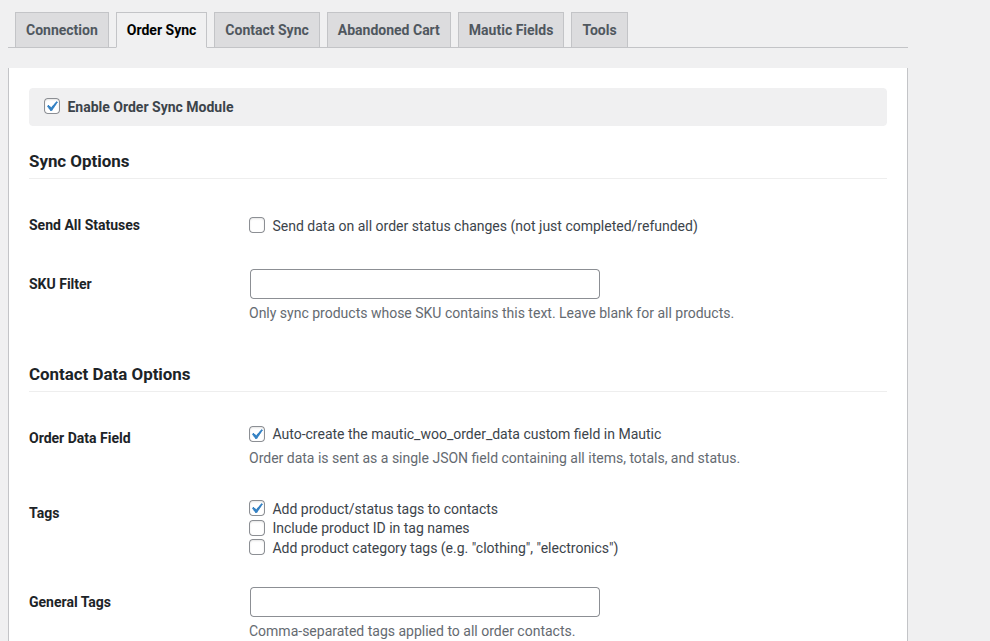This screenshot has height=641, width=990.
Task: Open the Contact Sync tab
Action: pos(267,30)
